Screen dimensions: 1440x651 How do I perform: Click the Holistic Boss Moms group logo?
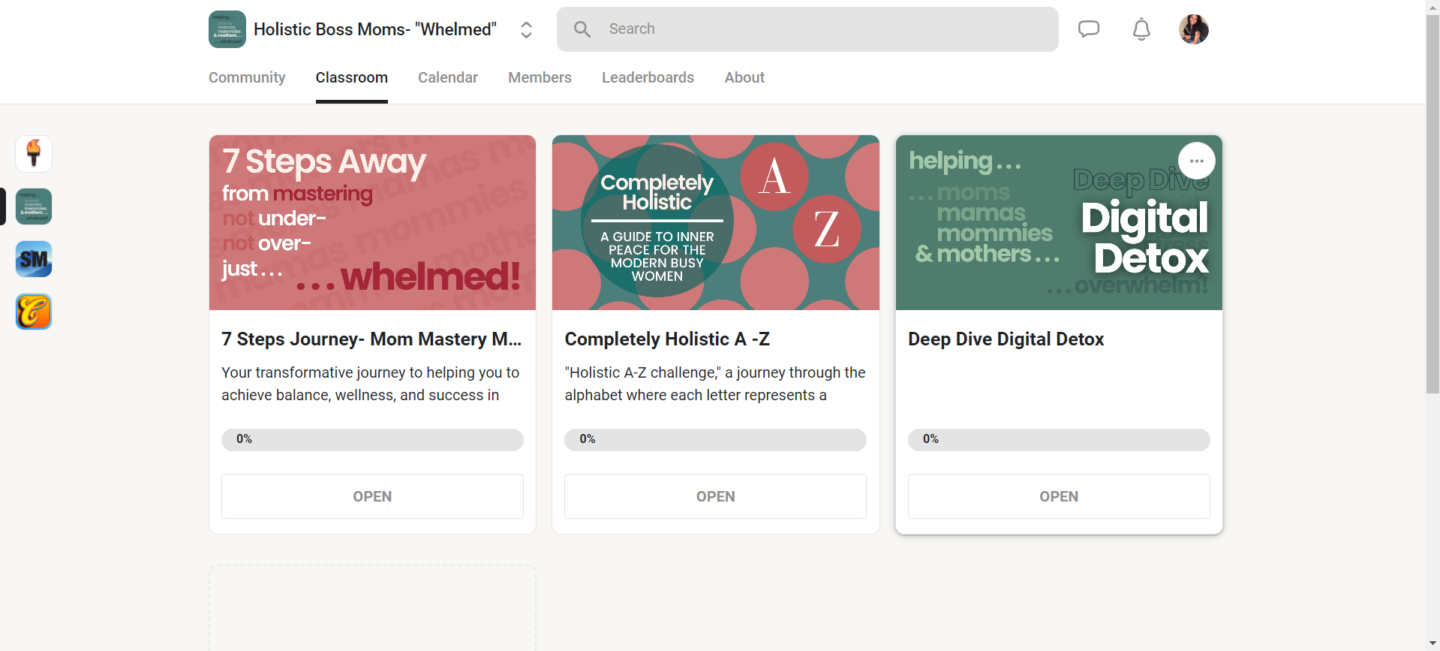click(x=227, y=29)
